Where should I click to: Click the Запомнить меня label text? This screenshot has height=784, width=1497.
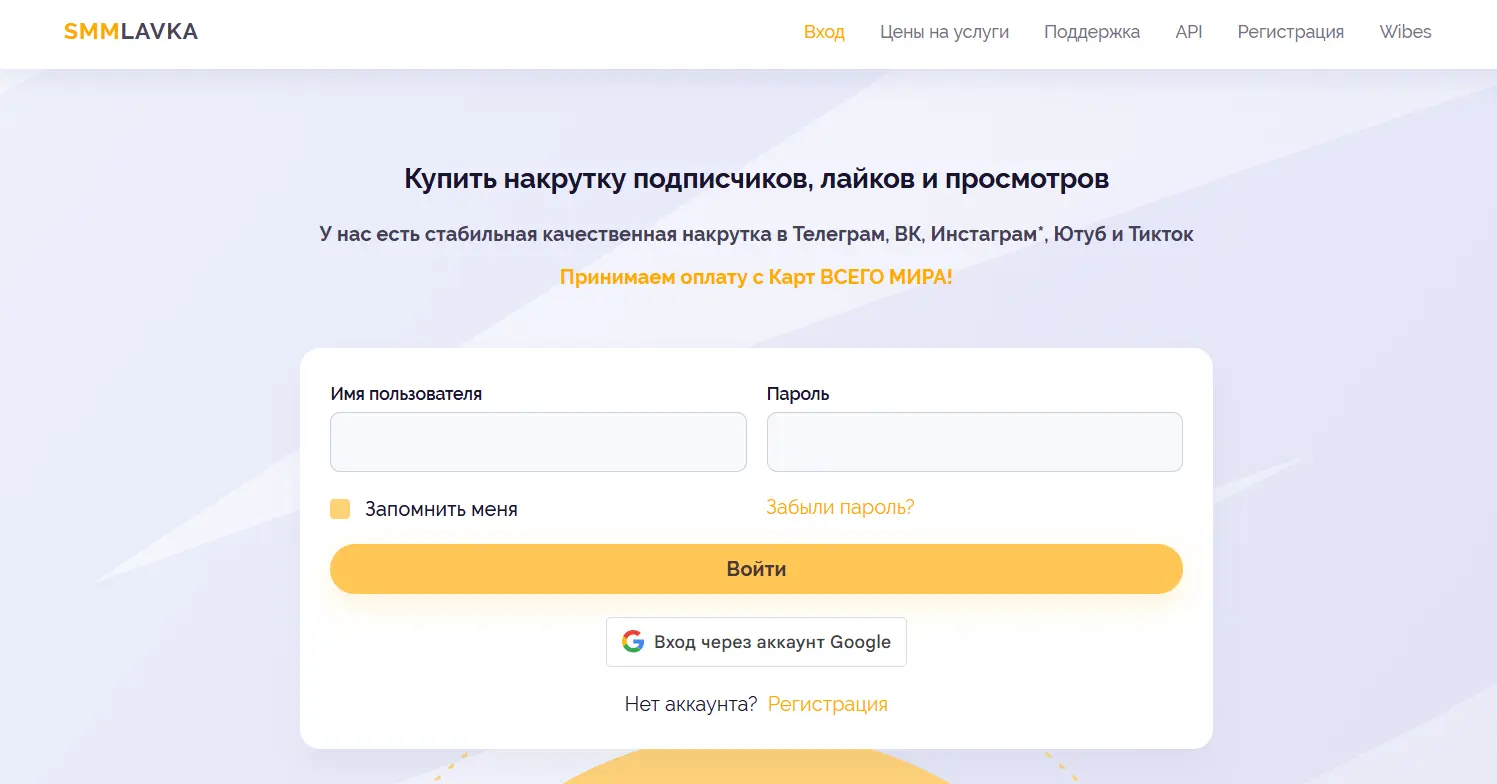441,509
